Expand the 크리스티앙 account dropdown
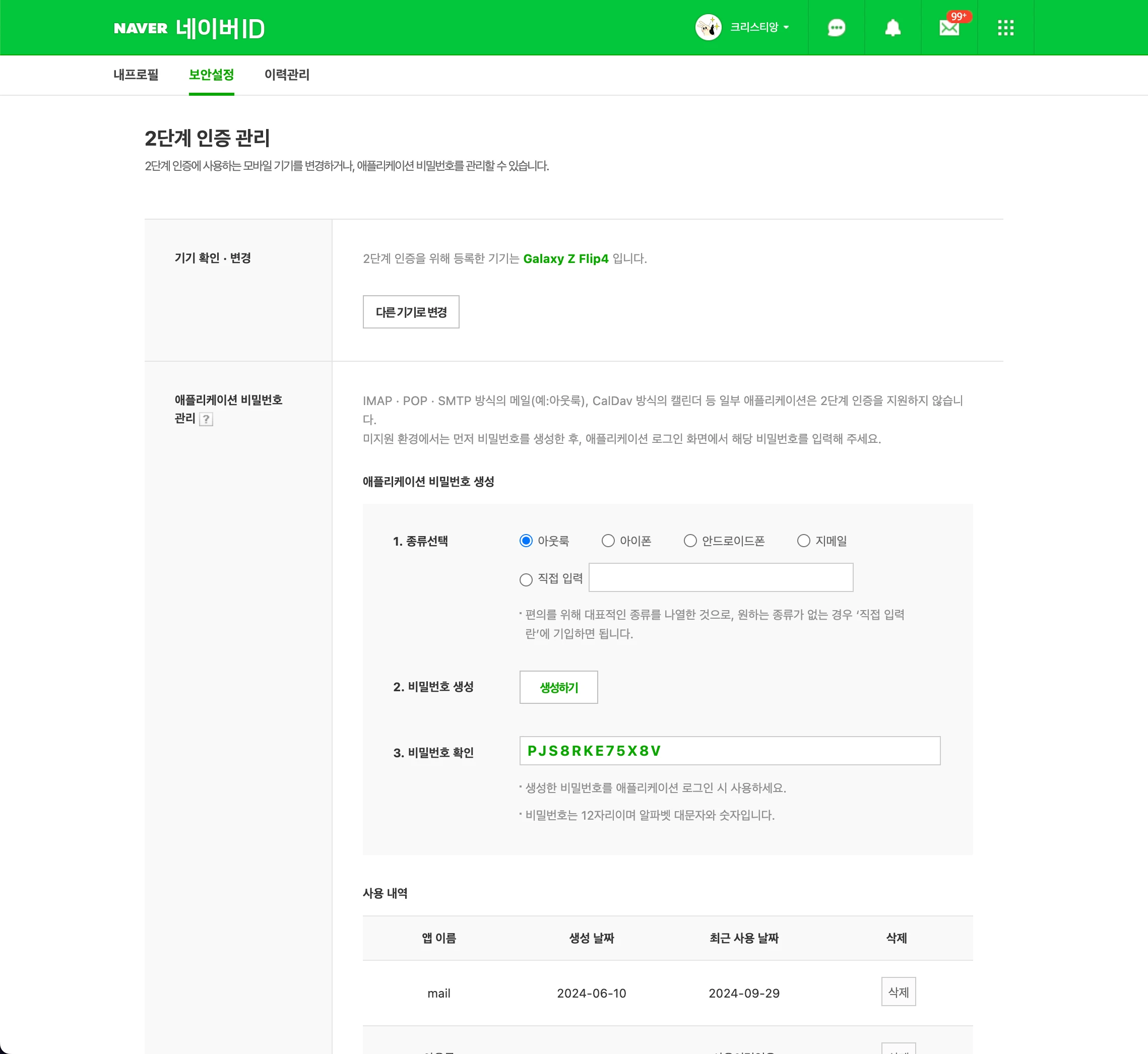 (760, 27)
